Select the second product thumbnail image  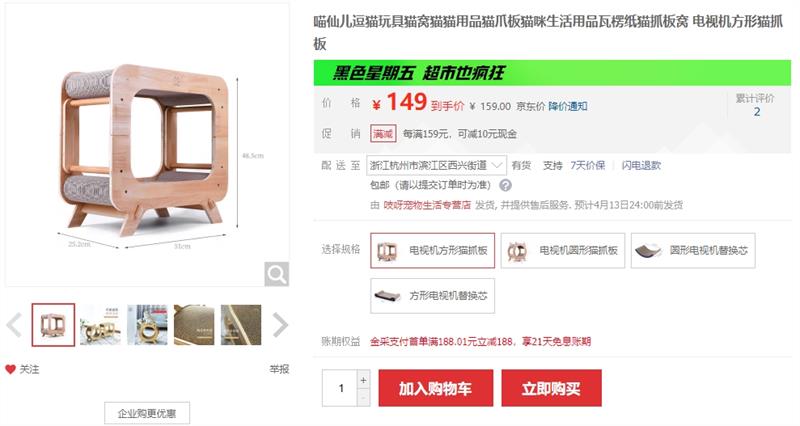[x=100, y=325]
